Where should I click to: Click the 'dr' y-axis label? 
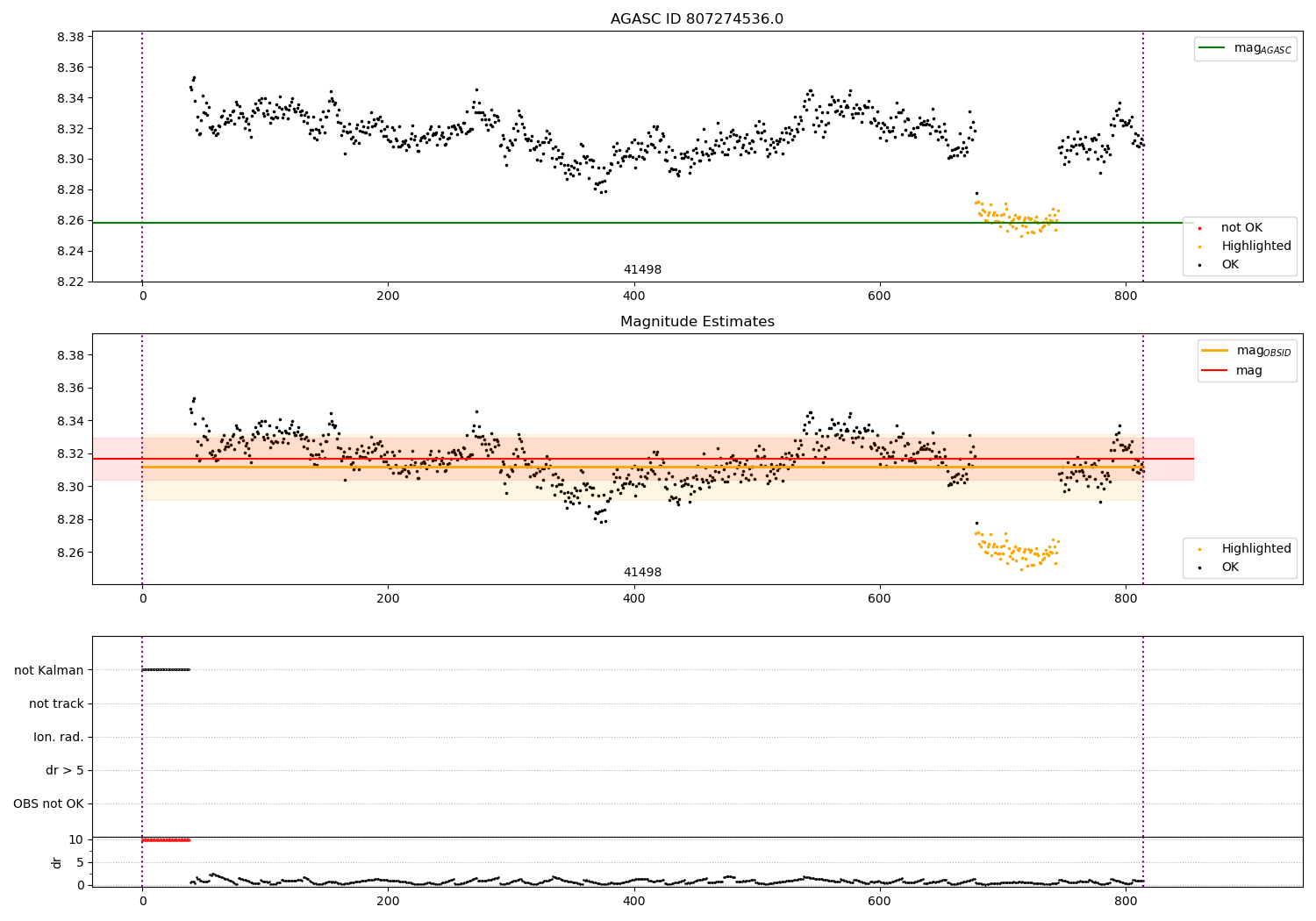(x=57, y=862)
